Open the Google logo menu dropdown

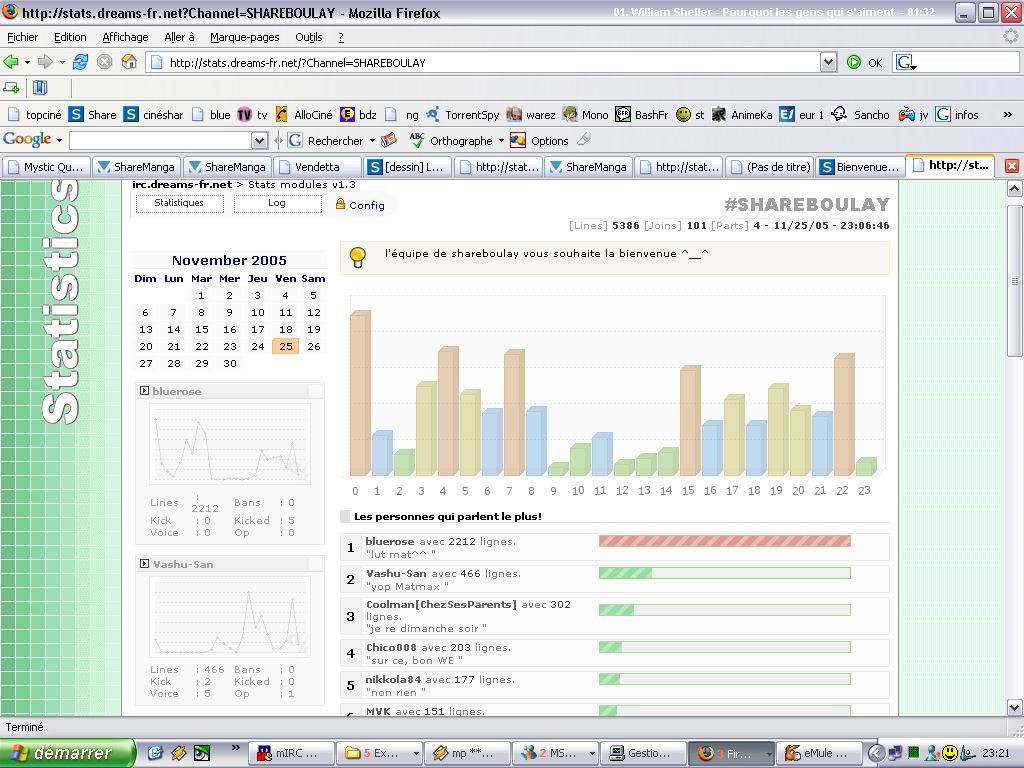coord(59,140)
